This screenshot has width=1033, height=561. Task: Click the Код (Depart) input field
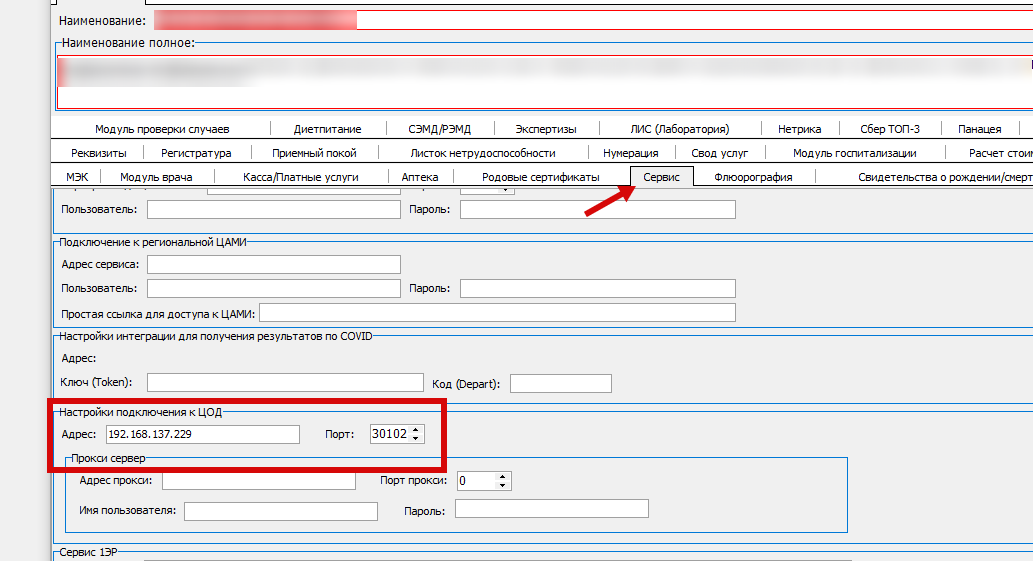coord(560,383)
